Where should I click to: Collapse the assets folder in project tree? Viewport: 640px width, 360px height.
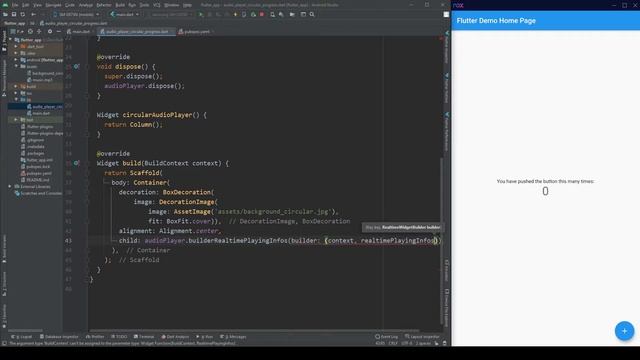point(16,66)
